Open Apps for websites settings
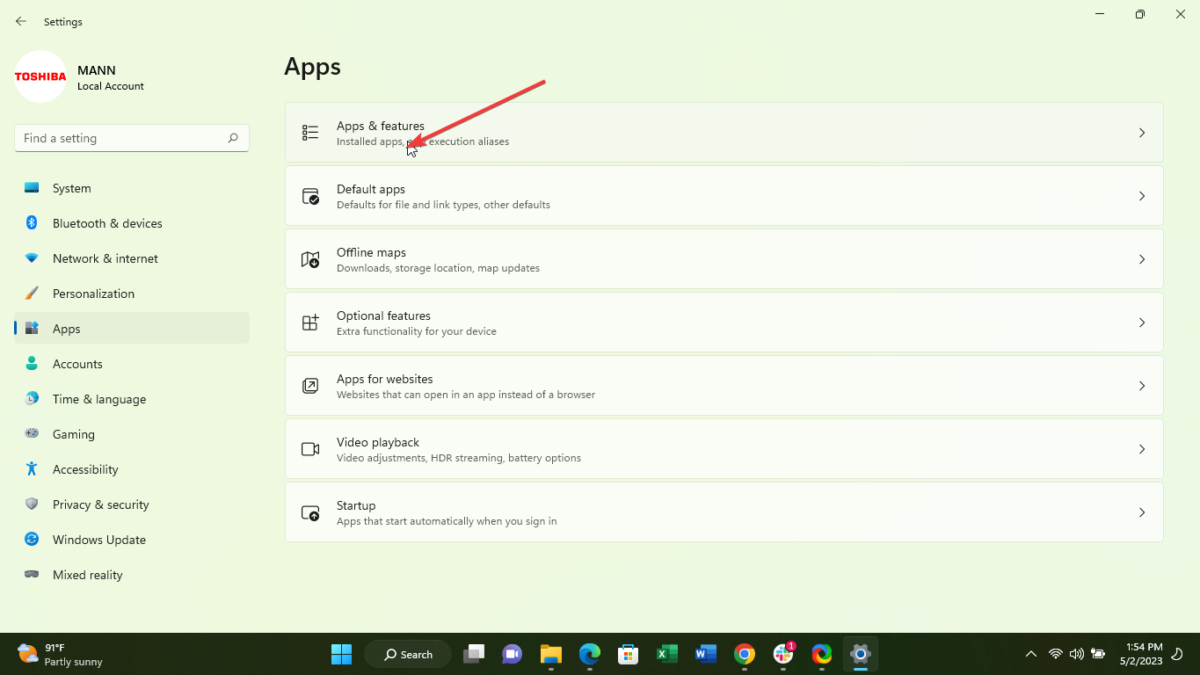The height and width of the screenshot is (675, 1200). click(724, 386)
